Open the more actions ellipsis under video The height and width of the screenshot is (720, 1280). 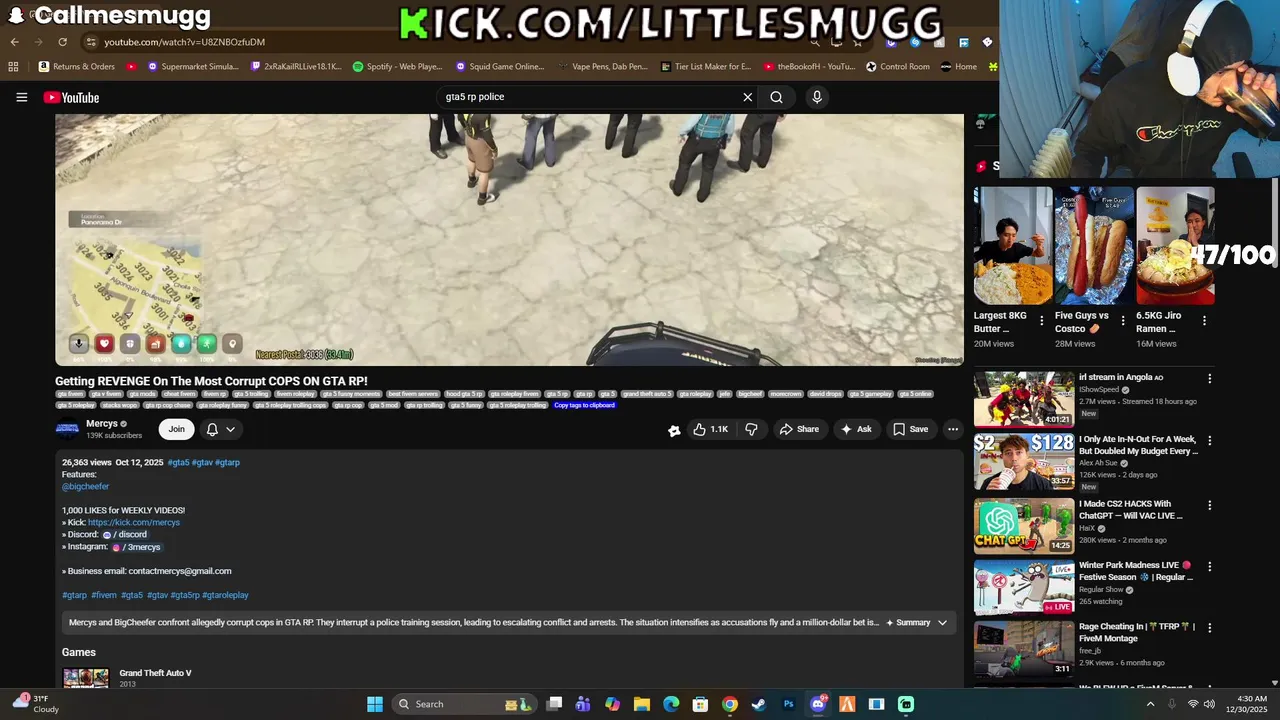tap(953, 429)
